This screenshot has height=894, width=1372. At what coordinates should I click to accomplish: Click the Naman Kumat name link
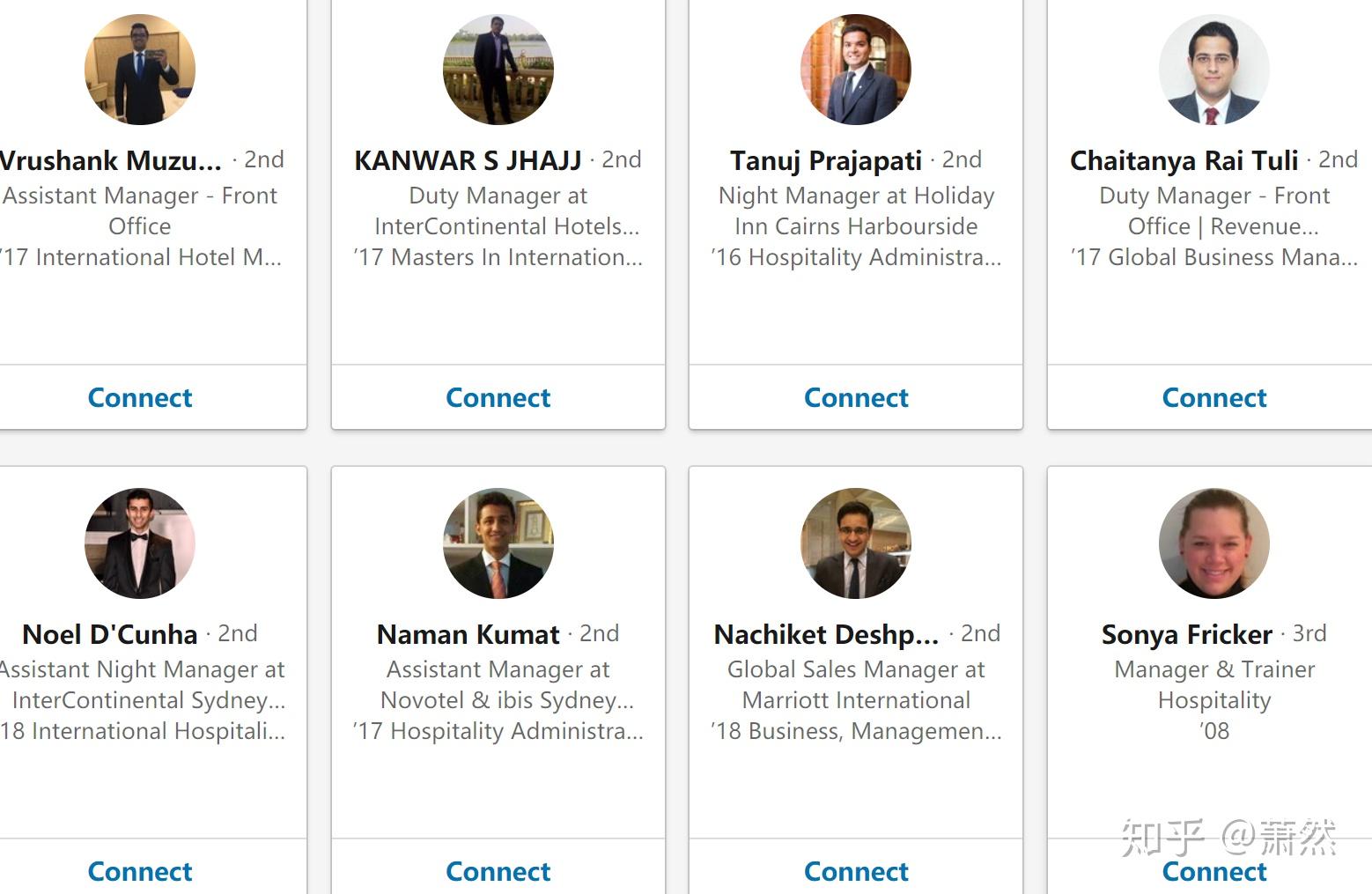click(468, 634)
